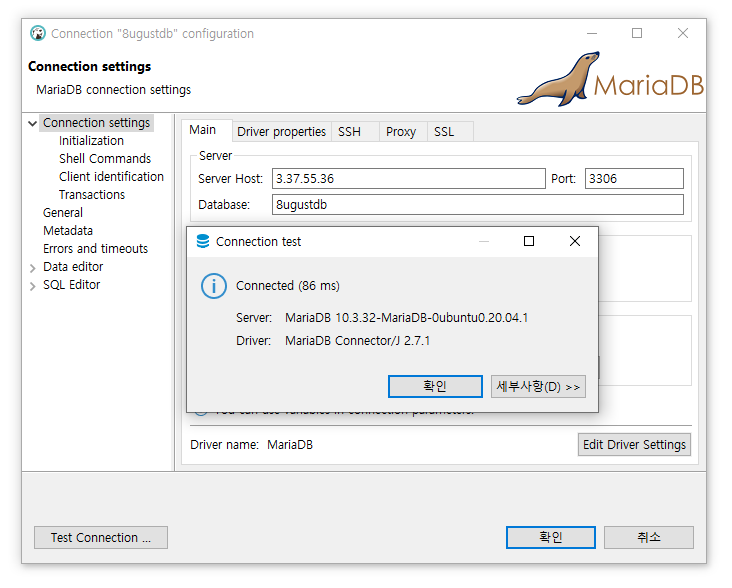The width and height of the screenshot is (732, 588).
Task: Minimize the connection configuration window
Action: [592, 33]
